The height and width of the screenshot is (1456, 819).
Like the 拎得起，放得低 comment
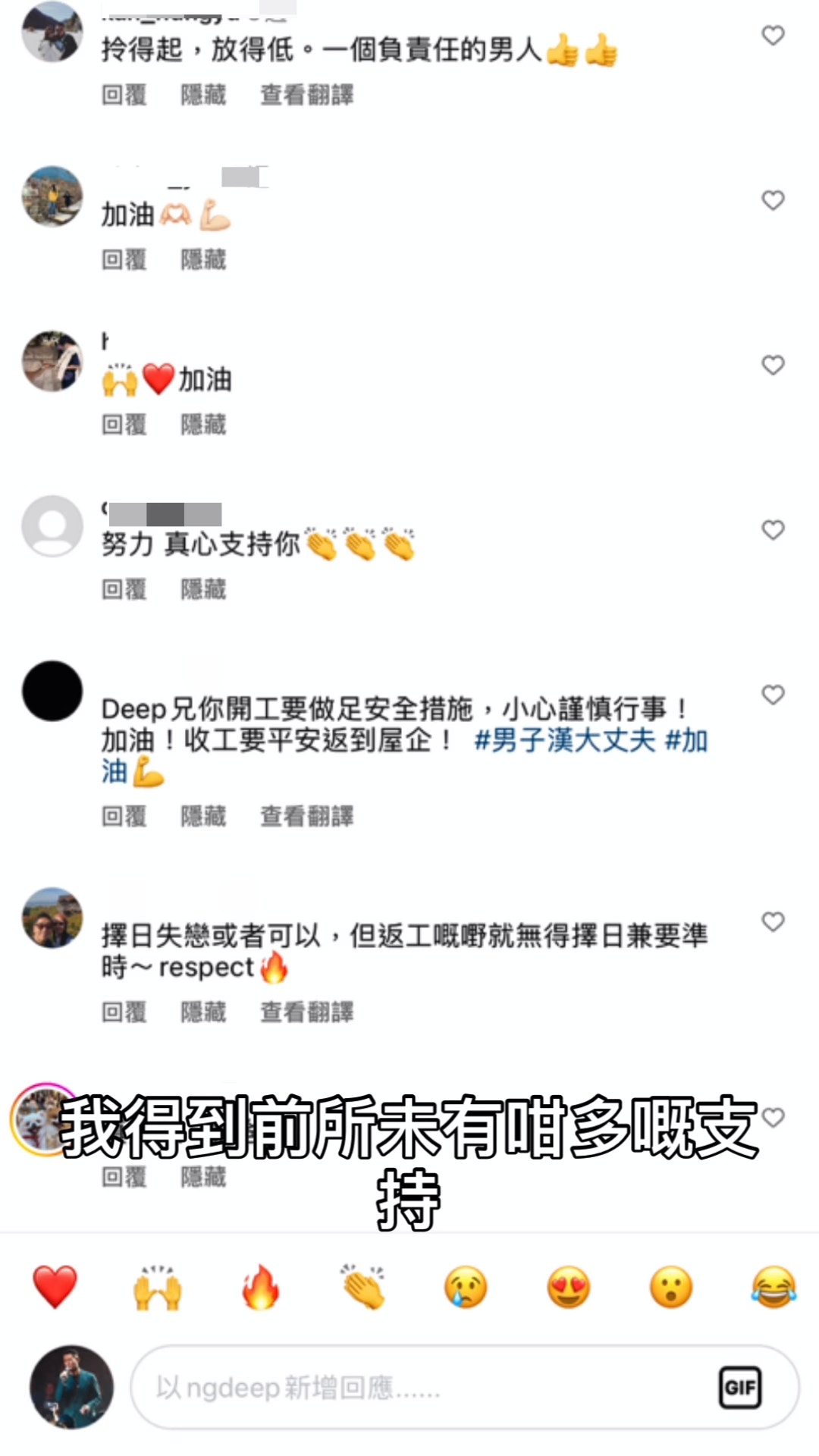(773, 36)
